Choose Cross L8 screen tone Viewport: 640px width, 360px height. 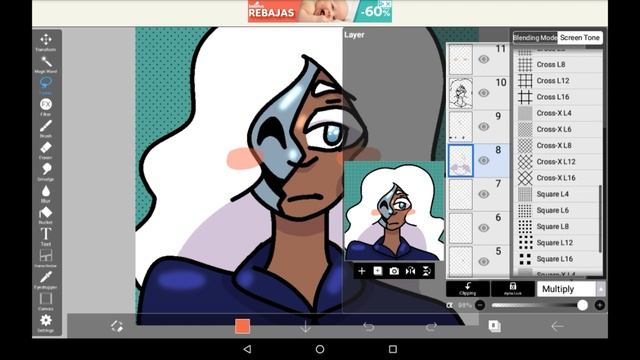pyautogui.click(x=558, y=64)
